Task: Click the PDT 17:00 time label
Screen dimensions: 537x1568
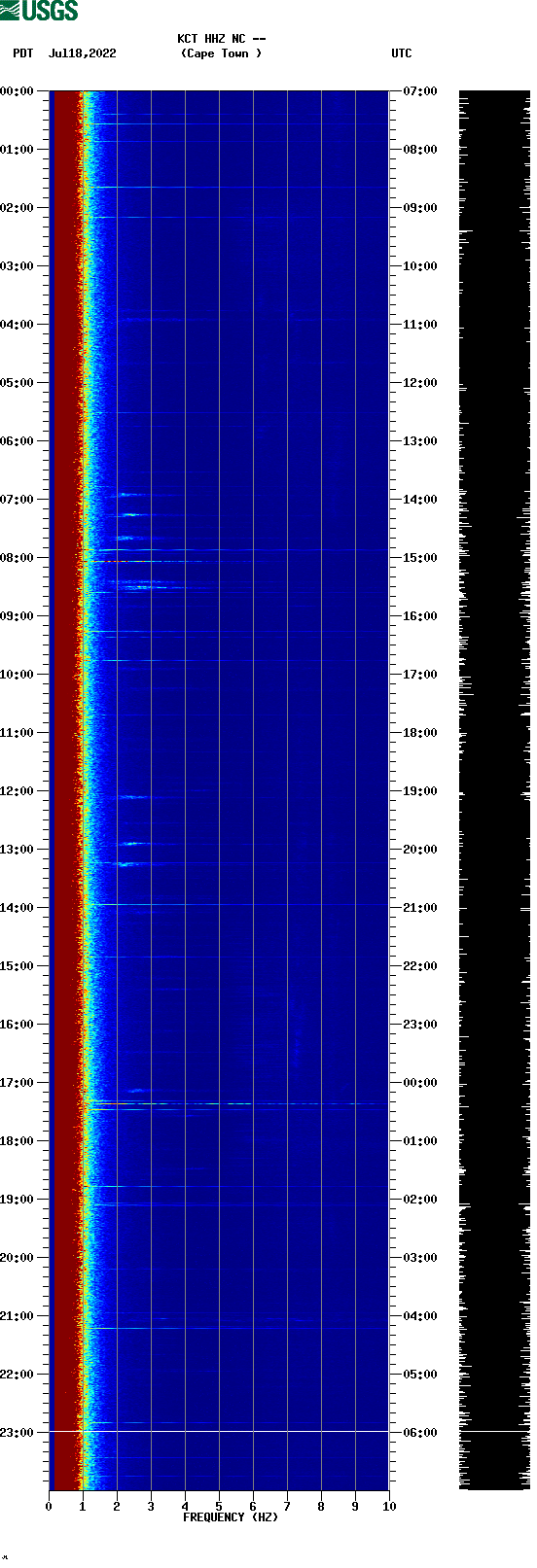Action: tap(18, 1083)
